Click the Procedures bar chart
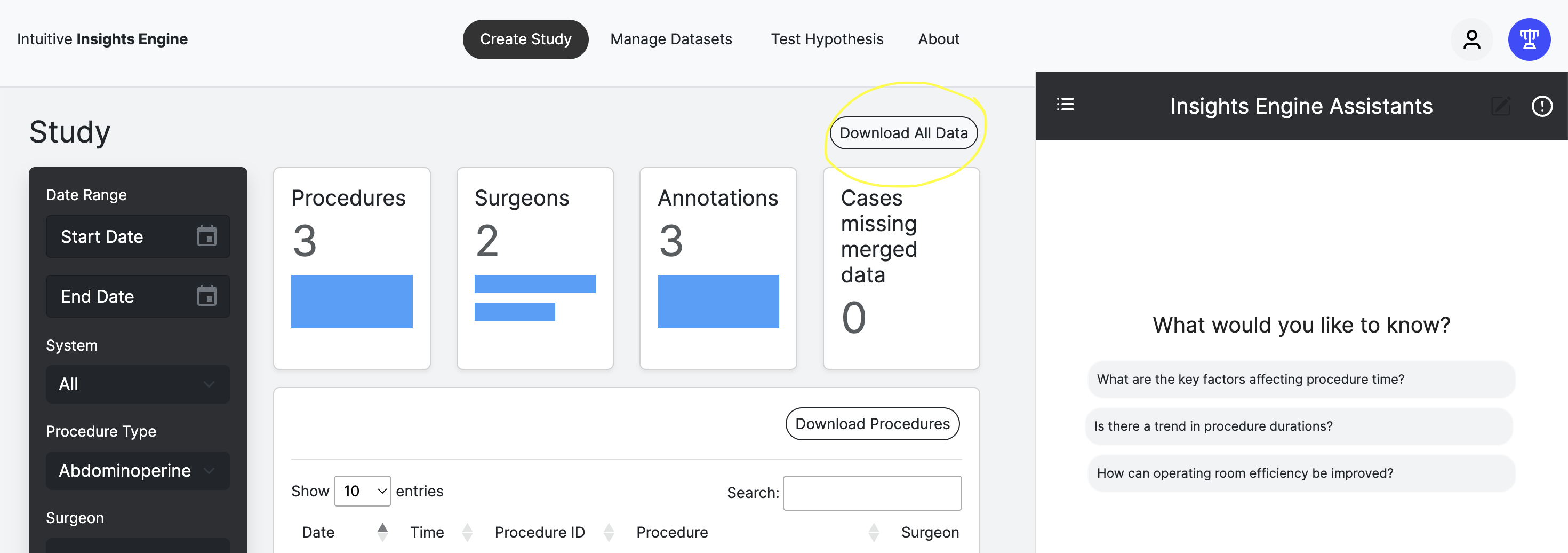The width and height of the screenshot is (1568, 553). pyautogui.click(x=351, y=302)
